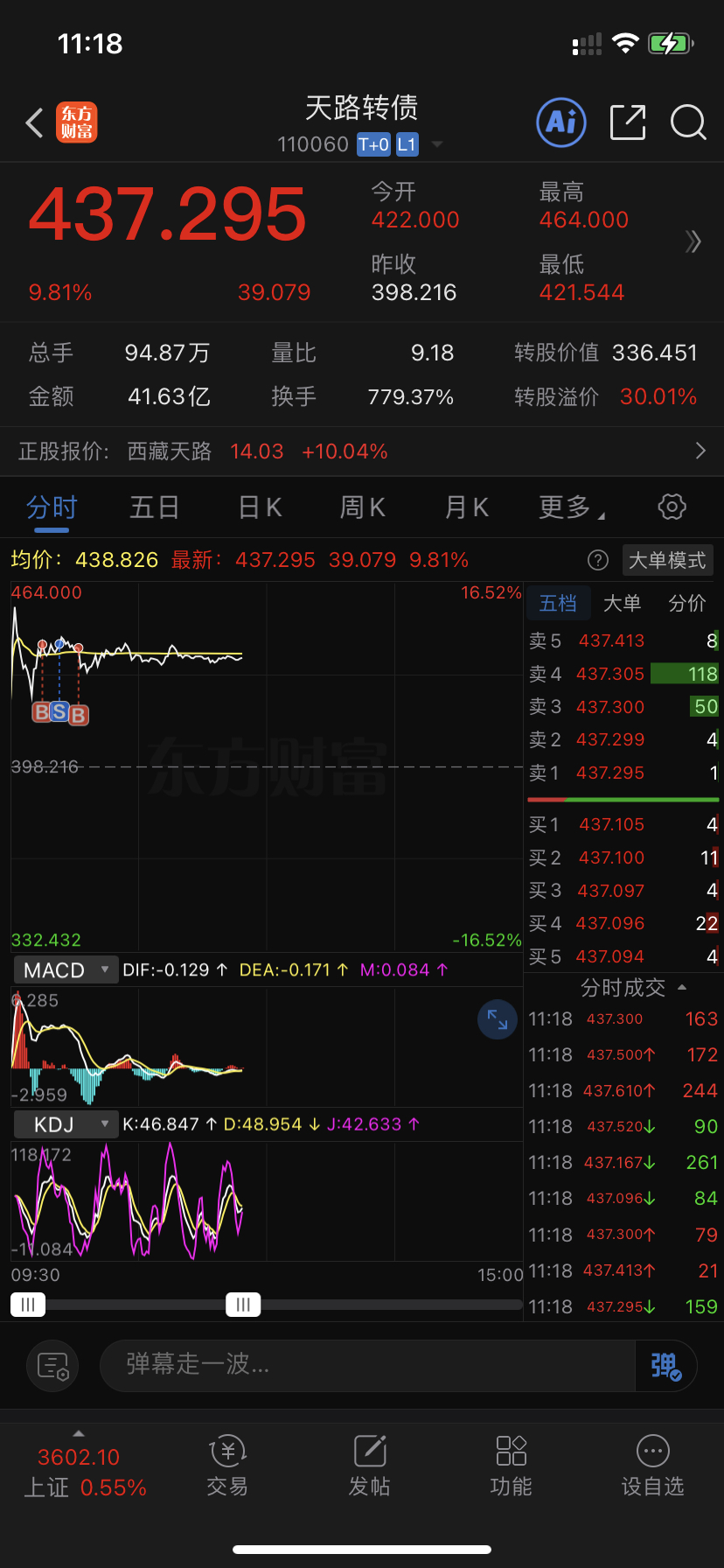Tap 买1 price 437.105
724x1568 pixels.
click(x=611, y=824)
